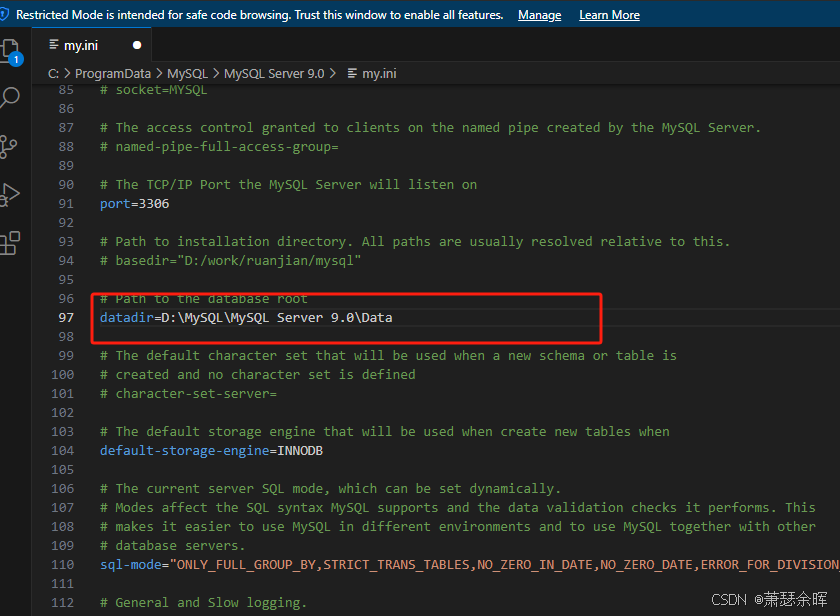Open the Search view in the activity bar
This screenshot has height=616, width=840.
tap(10, 97)
